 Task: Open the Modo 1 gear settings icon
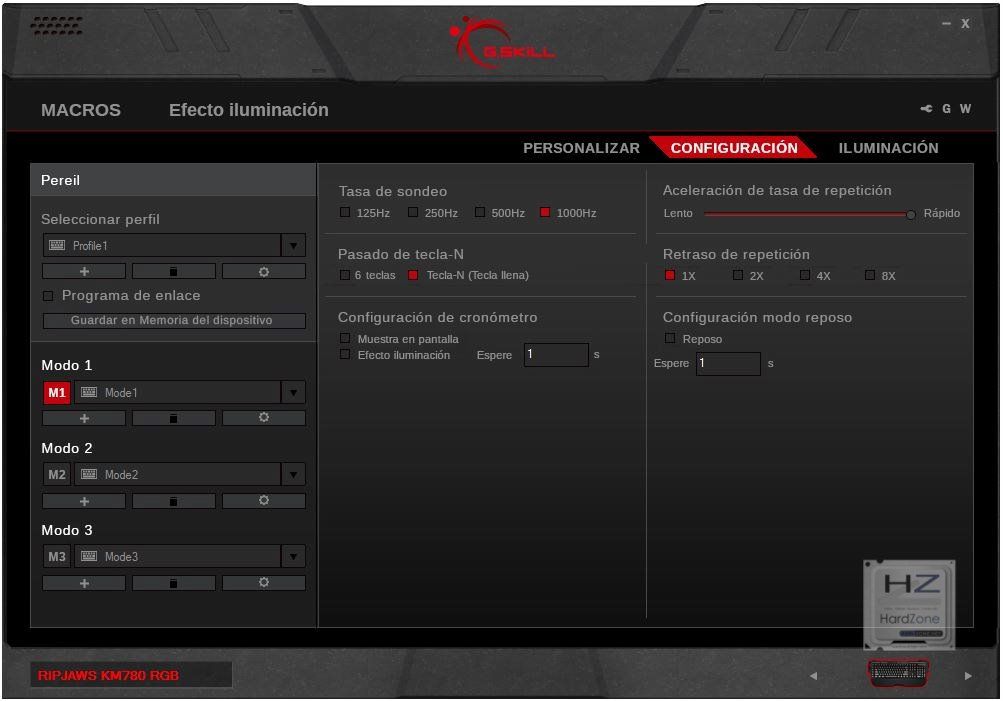coord(264,418)
